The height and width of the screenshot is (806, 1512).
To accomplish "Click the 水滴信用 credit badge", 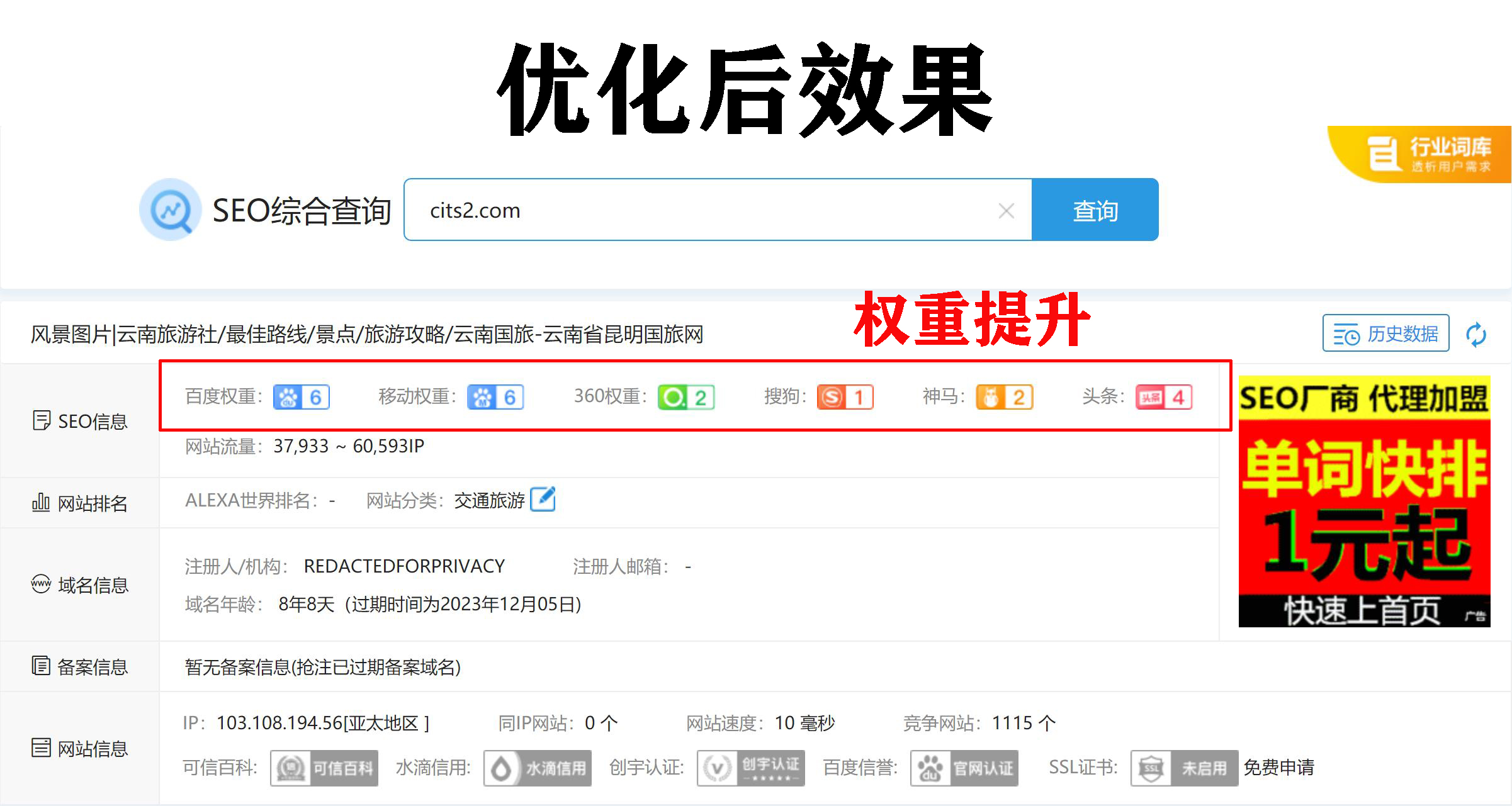I will [537, 768].
